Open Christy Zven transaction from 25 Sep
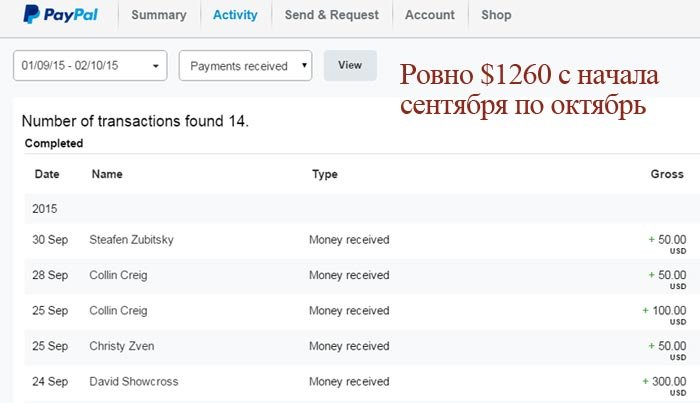 pos(362,347)
